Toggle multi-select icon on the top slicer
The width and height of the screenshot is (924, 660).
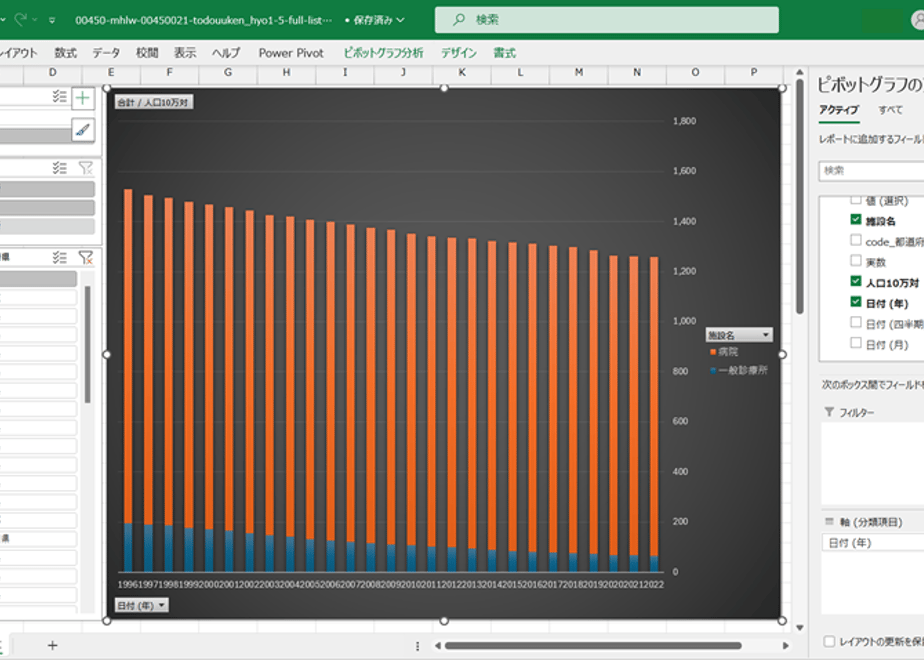click(x=59, y=97)
